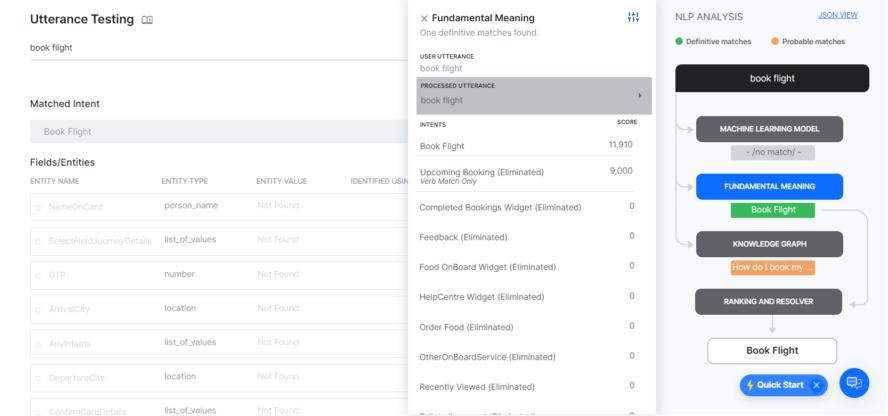Open the chat support icon
This screenshot has height=416, width=888.
[x=852, y=382]
